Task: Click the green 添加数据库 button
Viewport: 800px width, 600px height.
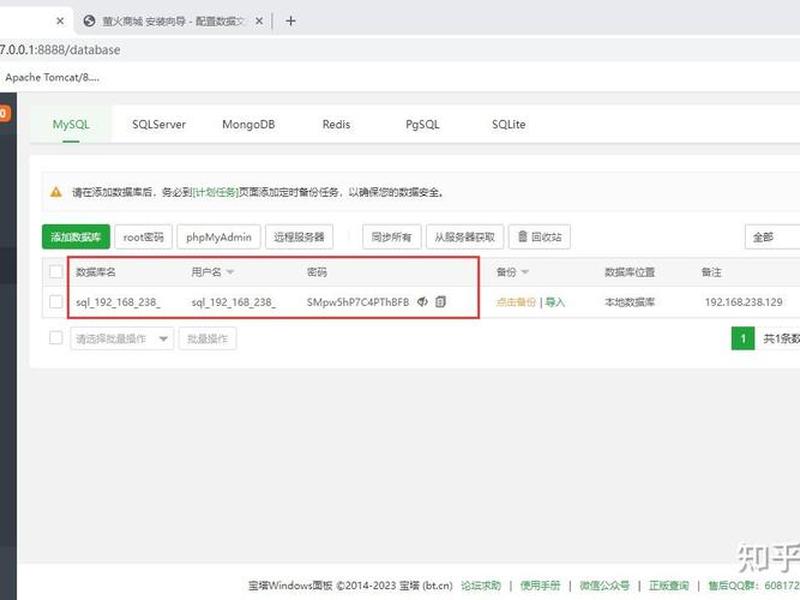Action: (76, 237)
